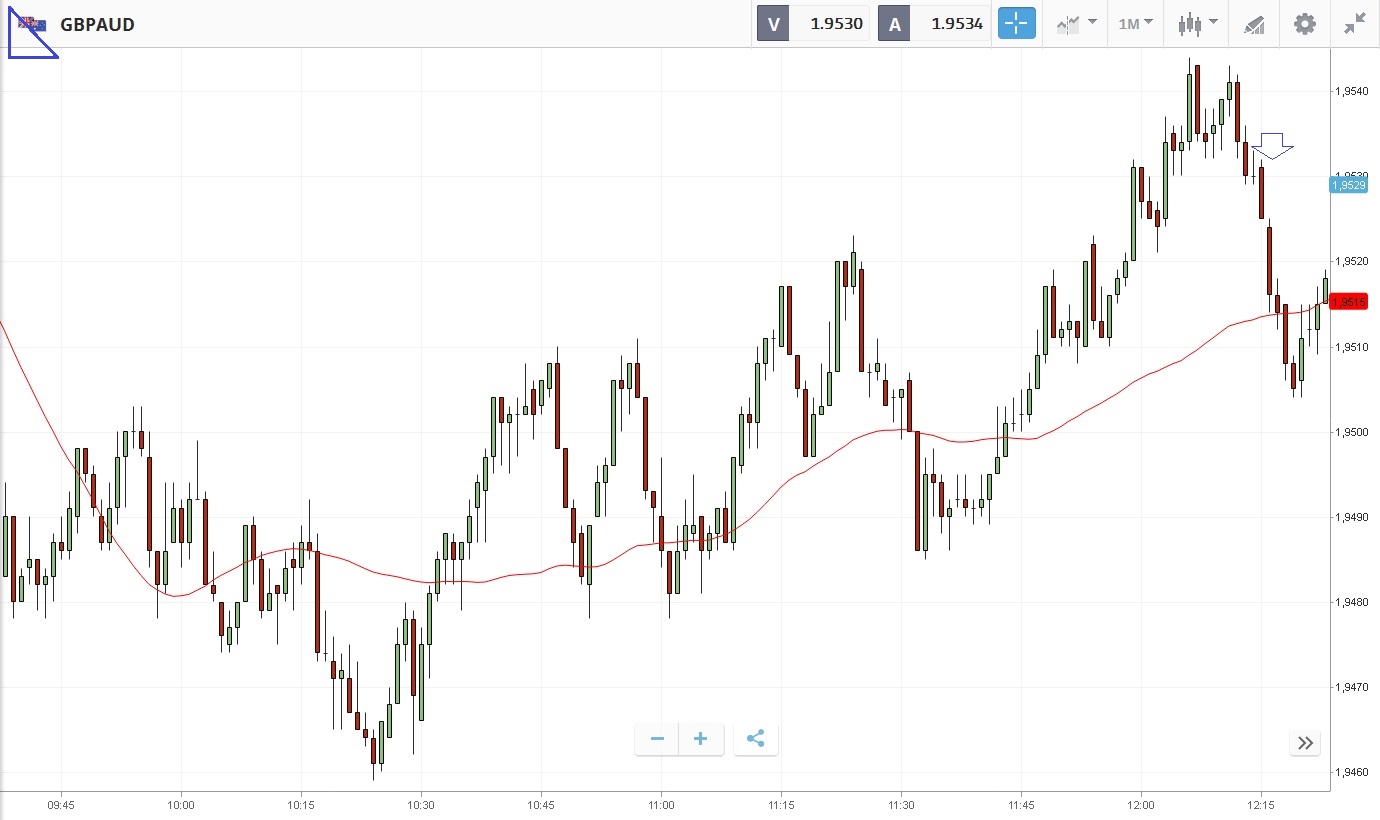Click the 11:00 time axis label
The width and height of the screenshot is (1380, 820).
(661, 804)
